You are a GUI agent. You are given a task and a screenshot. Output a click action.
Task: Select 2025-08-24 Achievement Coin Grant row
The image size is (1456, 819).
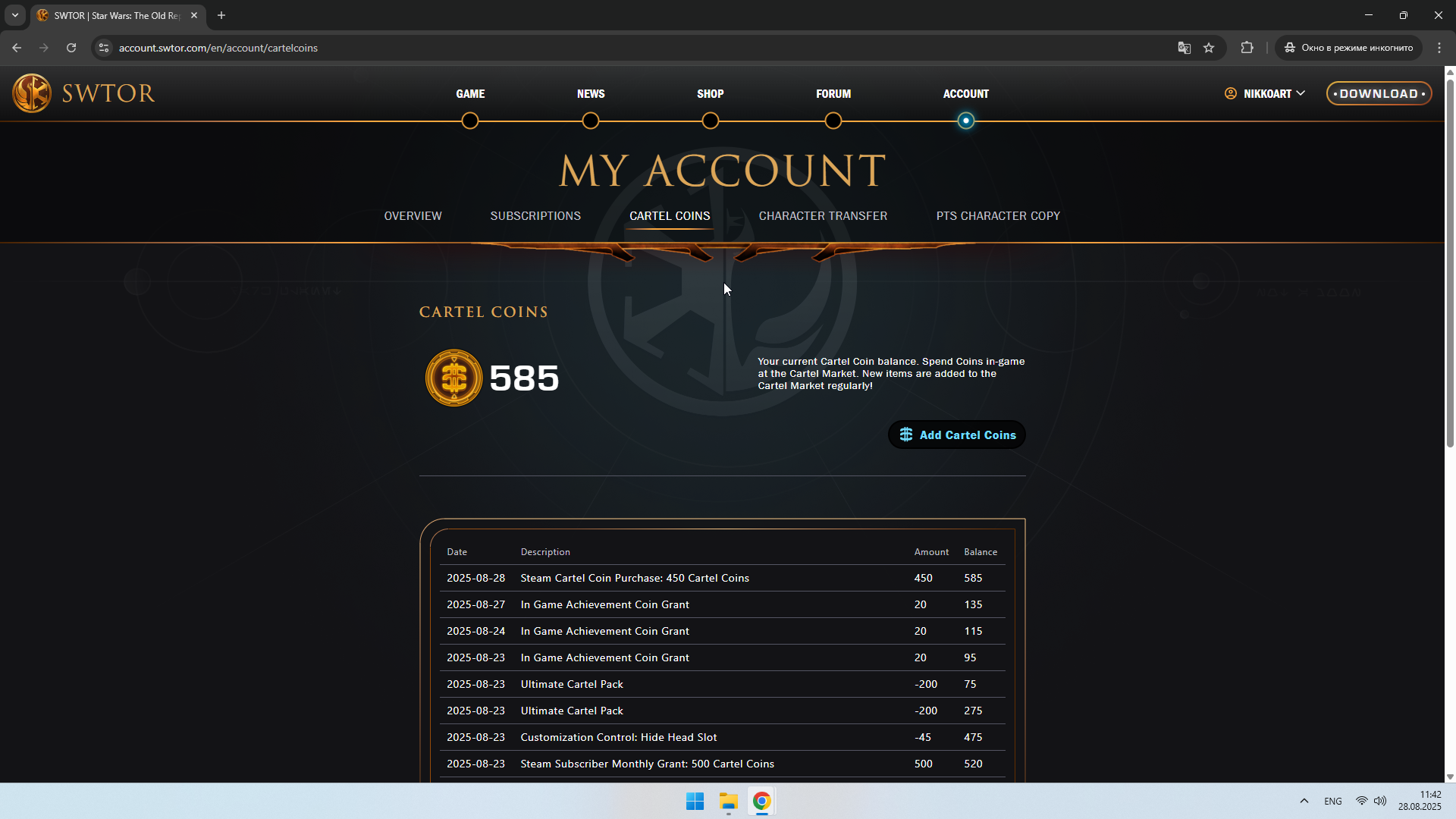click(723, 631)
